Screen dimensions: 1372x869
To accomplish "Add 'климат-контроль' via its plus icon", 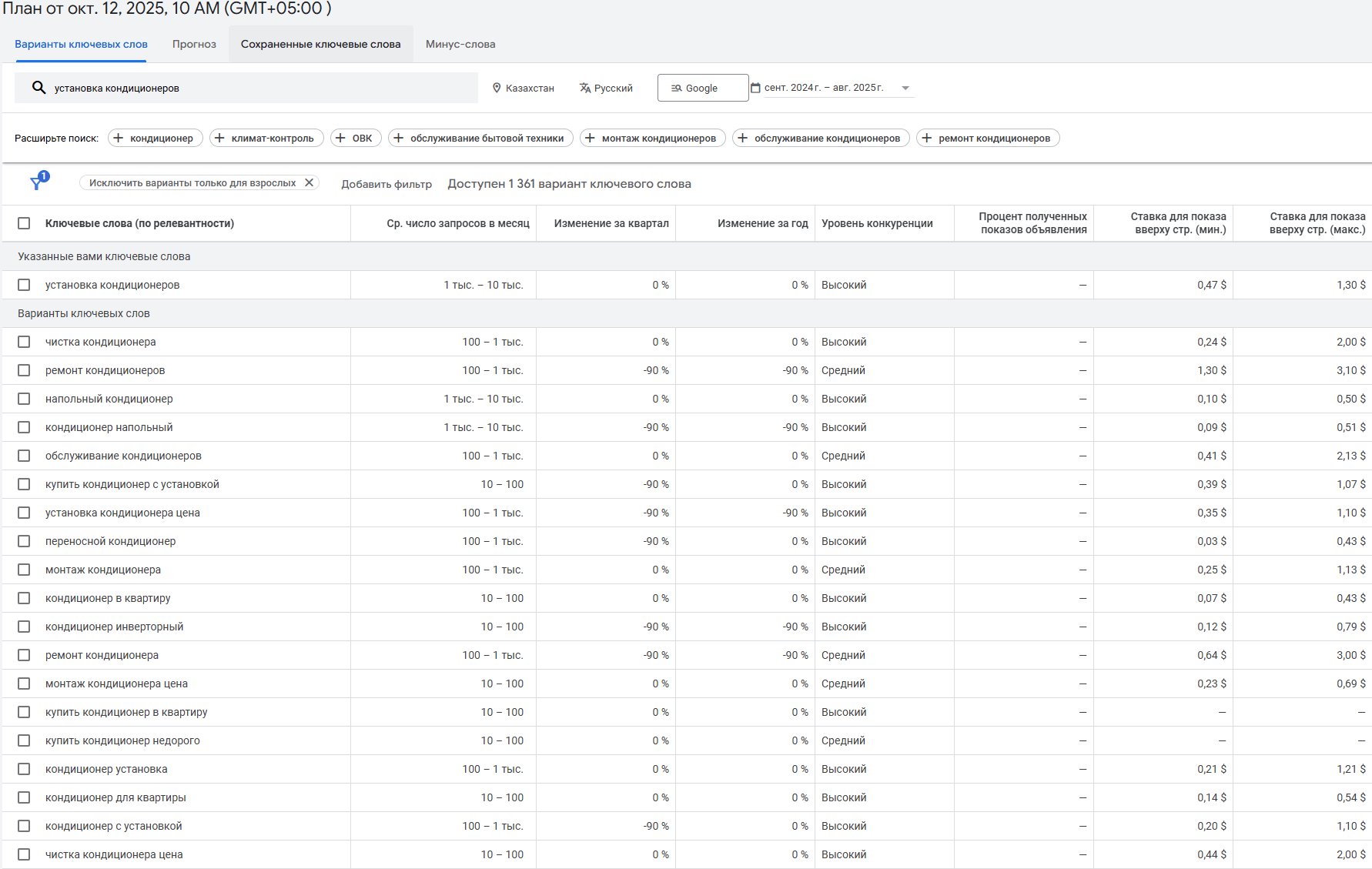I will click(220, 138).
